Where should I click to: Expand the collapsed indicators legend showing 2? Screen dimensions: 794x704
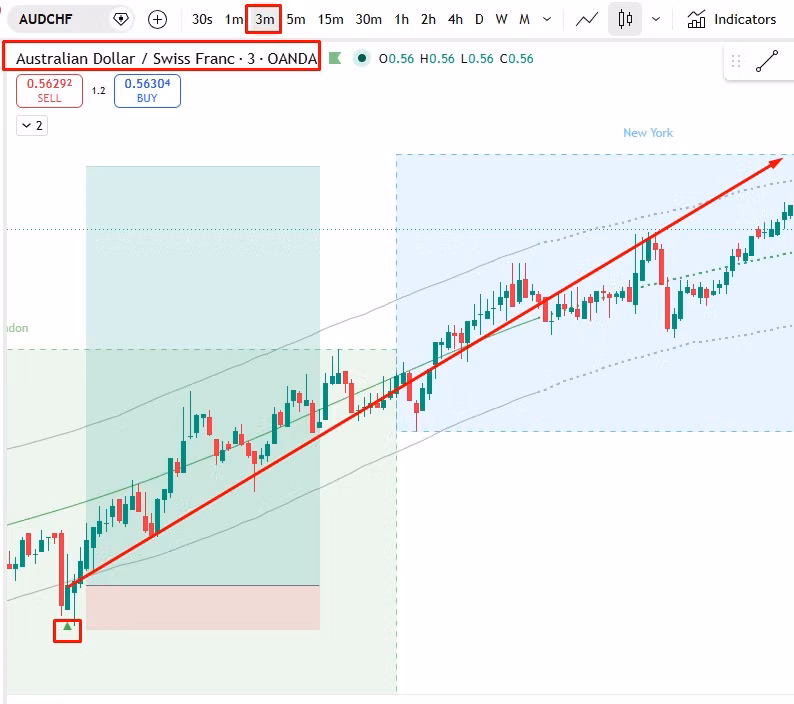click(x=32, y=126)
